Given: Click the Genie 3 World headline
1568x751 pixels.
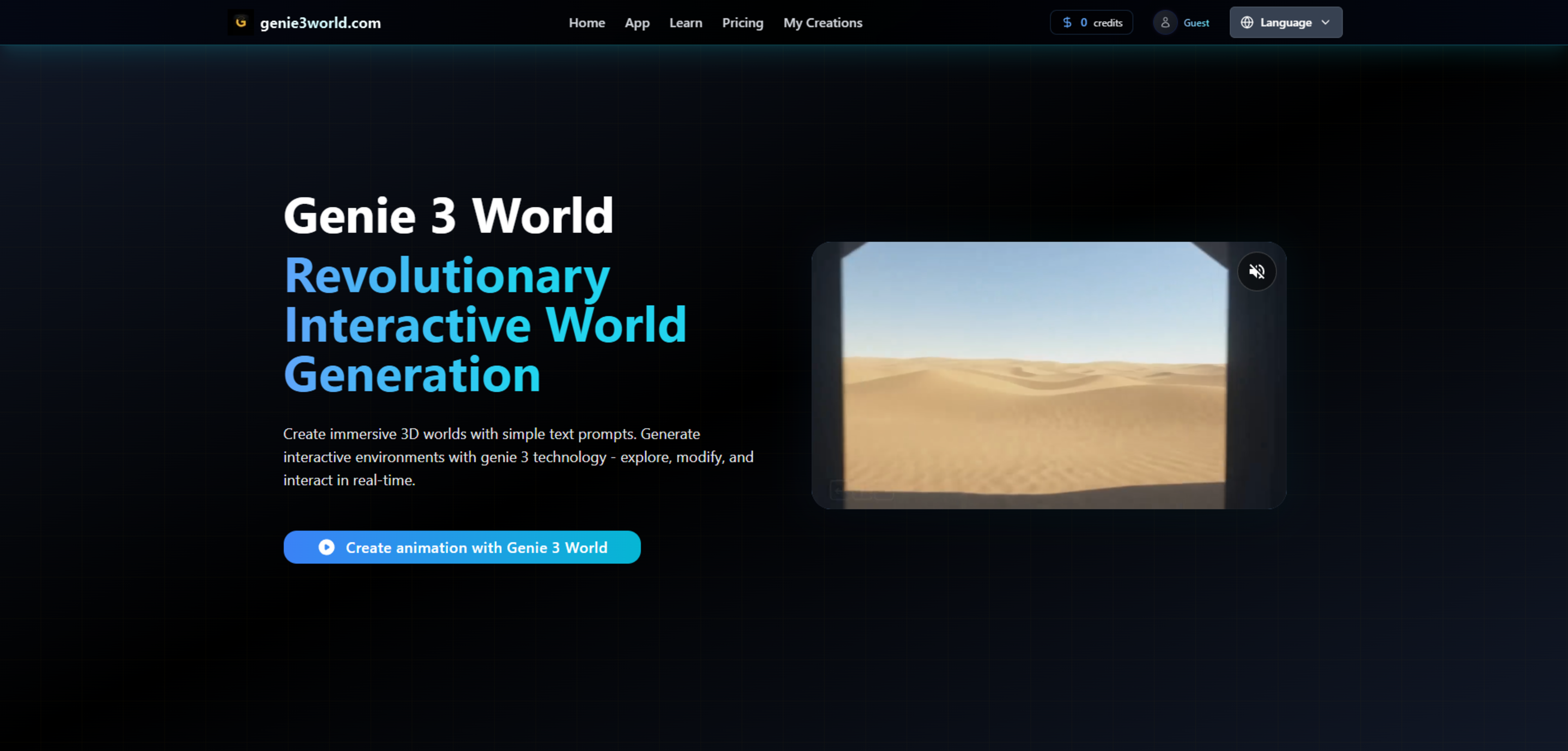Looking at the screenshot, I should (x=449, y=215).
